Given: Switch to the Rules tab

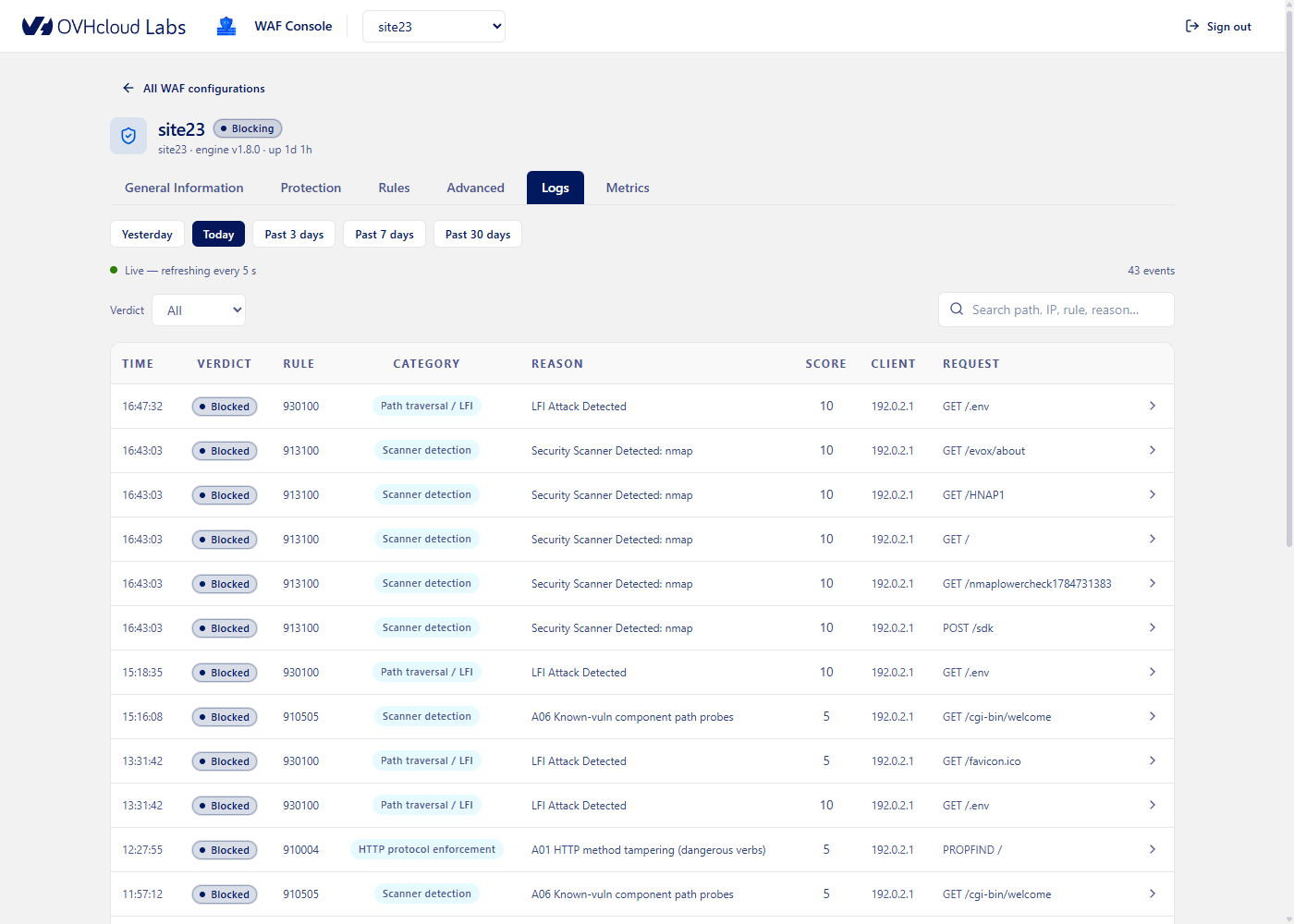Looking at the screenshot, I should coord(394,188).
